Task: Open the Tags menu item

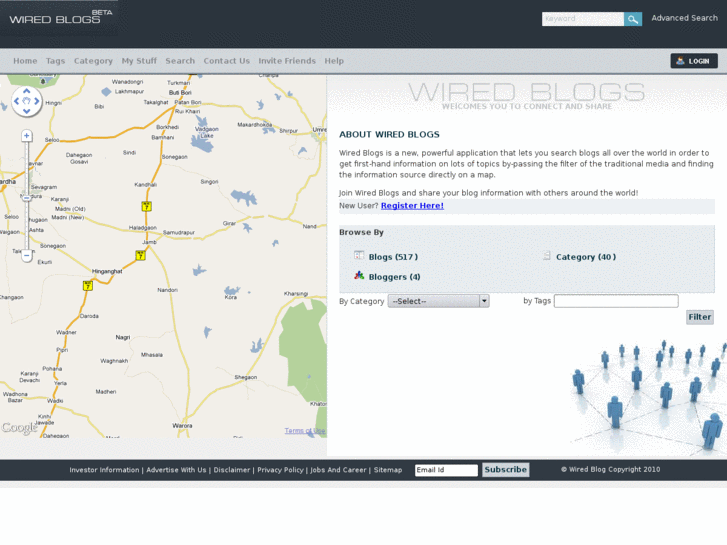Action: point(55,61)
